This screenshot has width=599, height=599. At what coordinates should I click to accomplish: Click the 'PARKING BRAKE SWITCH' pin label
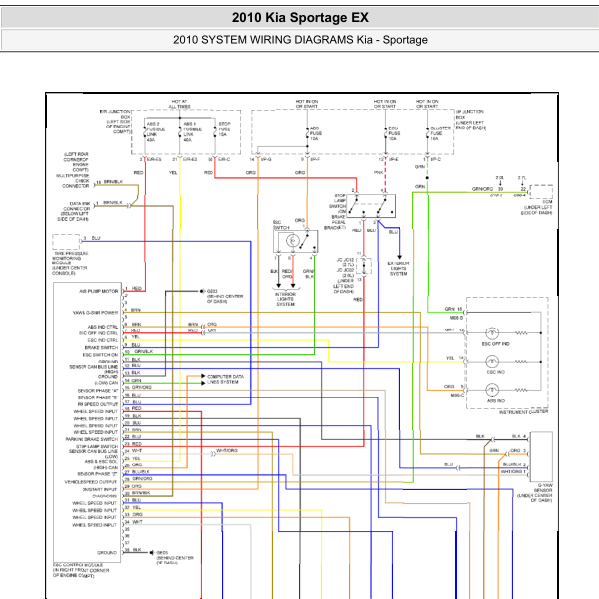tap(92, 439)
